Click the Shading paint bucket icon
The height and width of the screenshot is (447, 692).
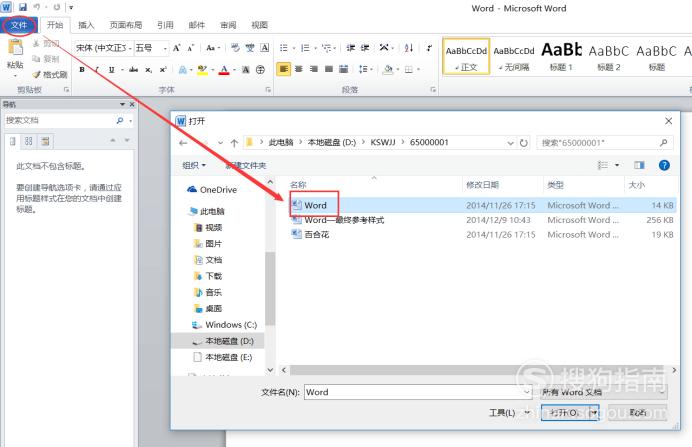pyautogui.click(x=387, y=69)
